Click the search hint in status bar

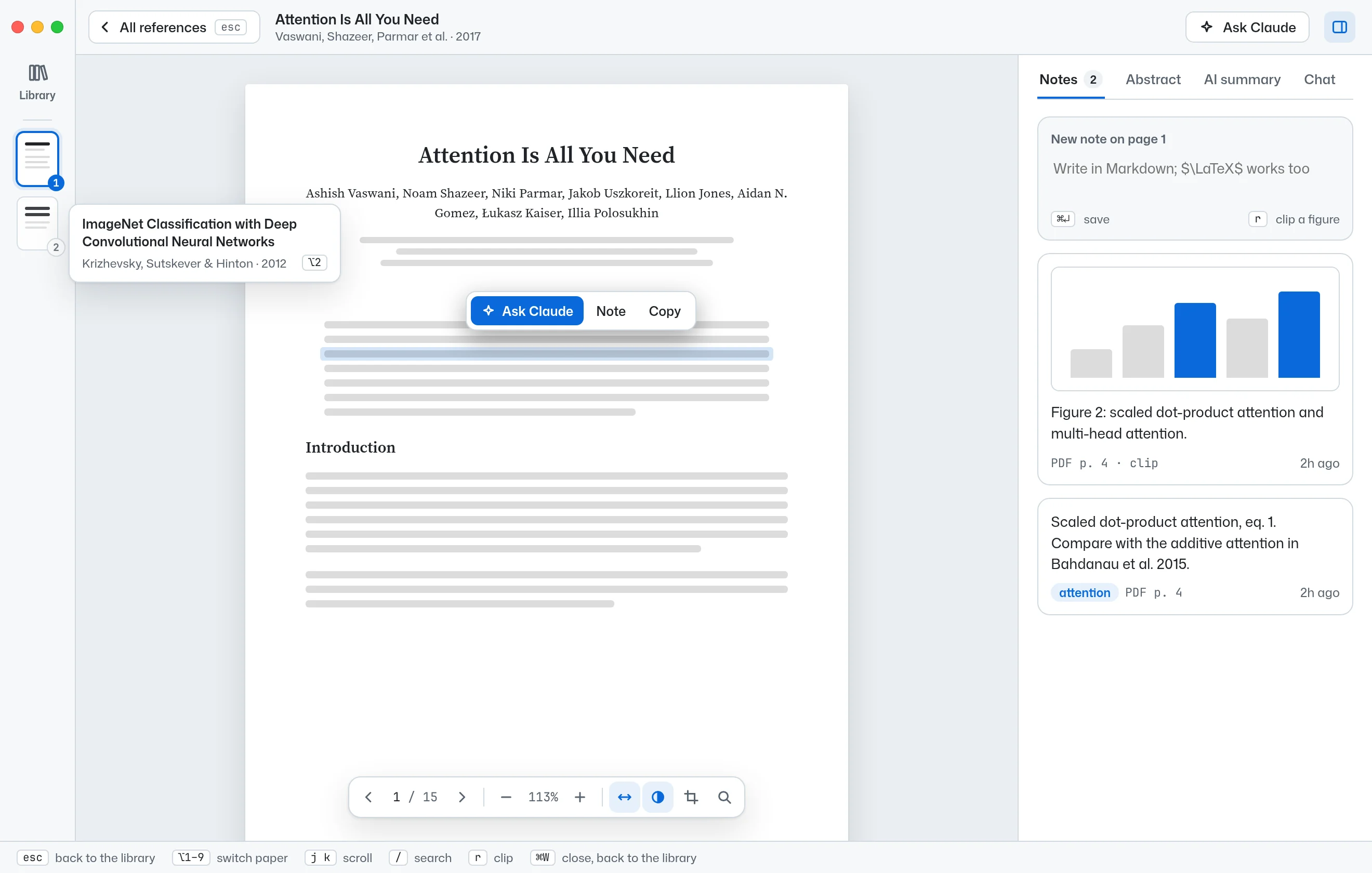(x=420, y=857)
